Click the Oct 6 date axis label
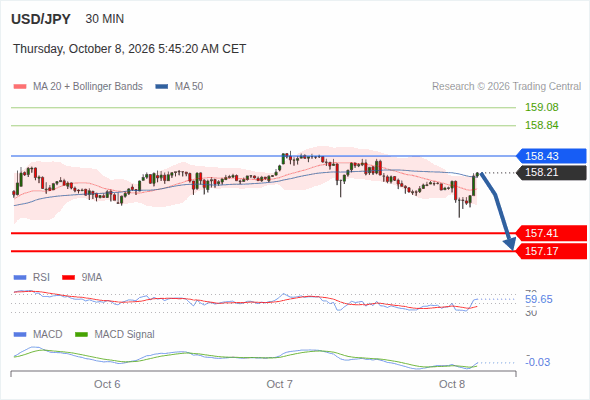The width and height of the screenshot is (590, 400). [x=107, y=384]
